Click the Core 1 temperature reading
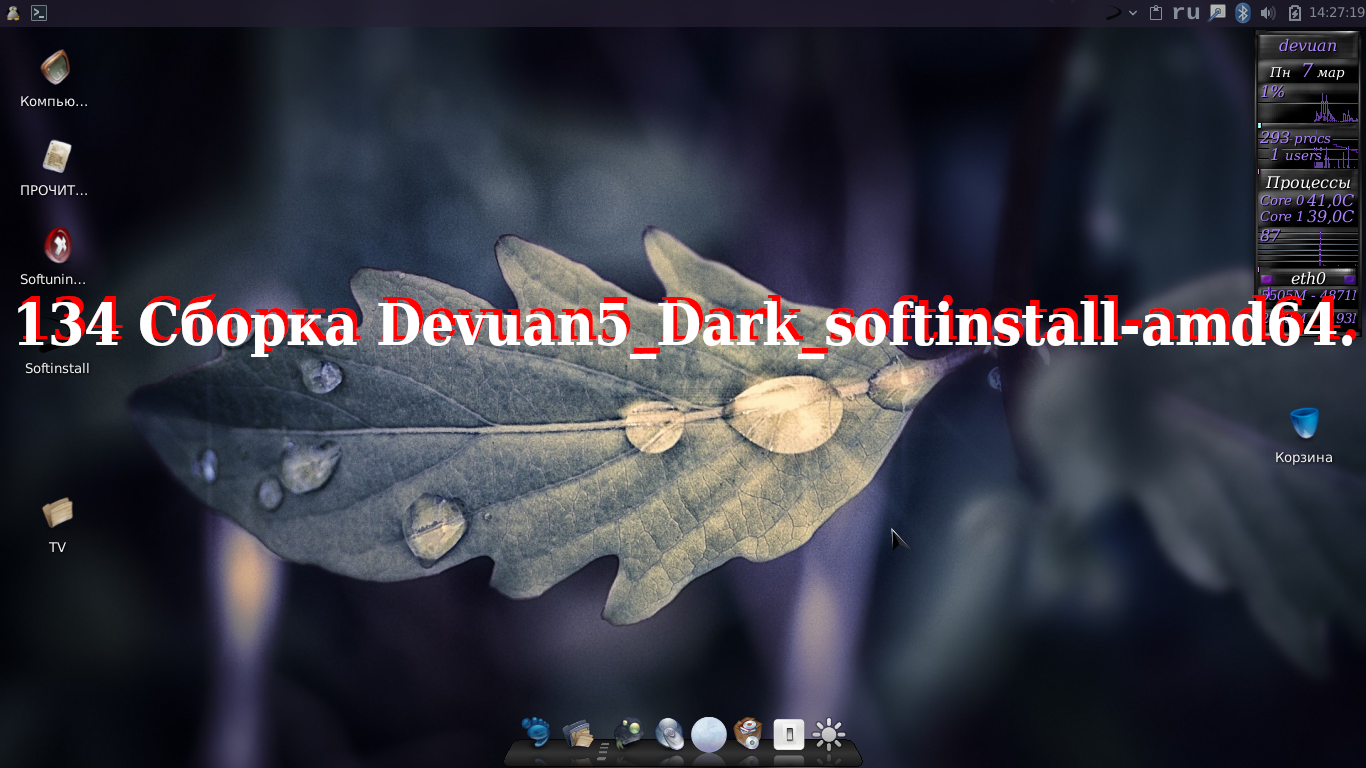Viewport: 1366px width, 768px height. click(1307, 216)
